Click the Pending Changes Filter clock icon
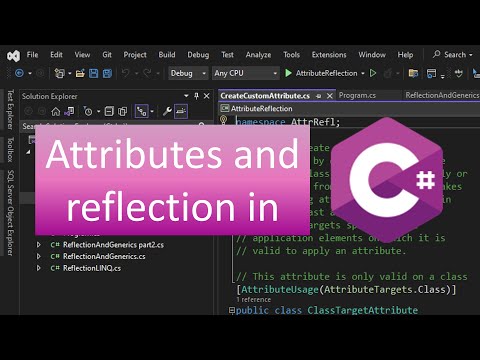The height and width of the screenshot is (360, 480). coord(88,111)
